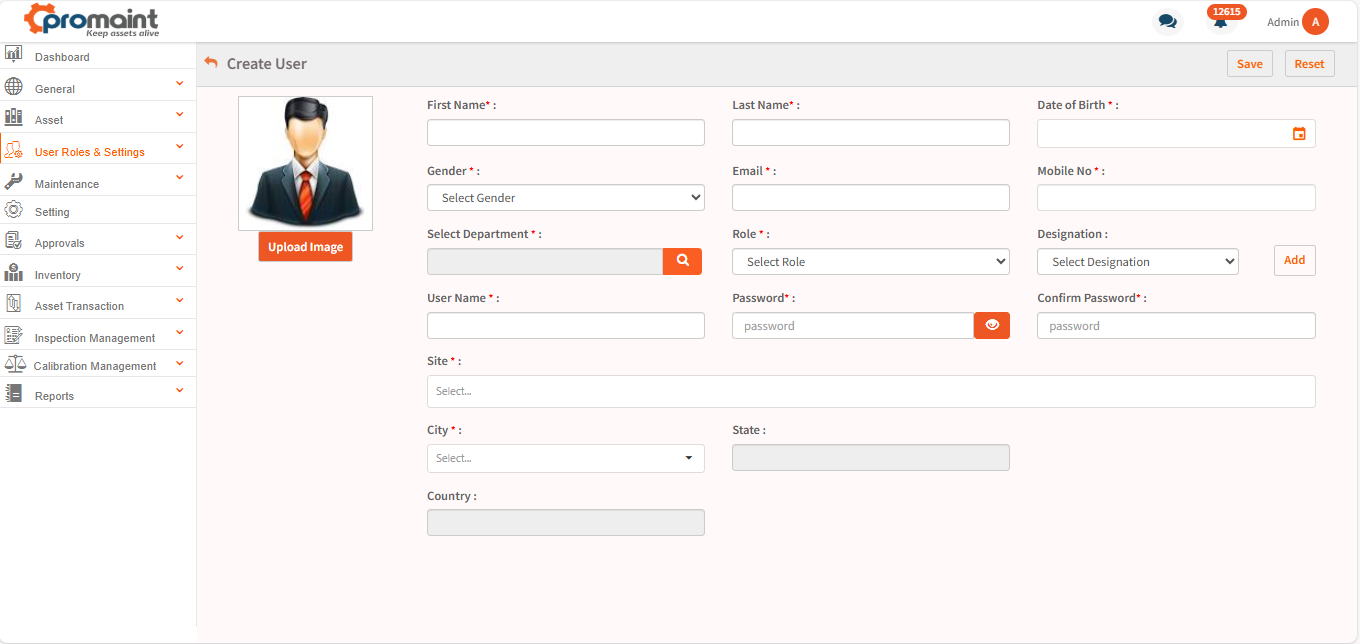Click the Last Name input field
The width and height of the screenshot is (1360, 644).
(x=871, y=132)
